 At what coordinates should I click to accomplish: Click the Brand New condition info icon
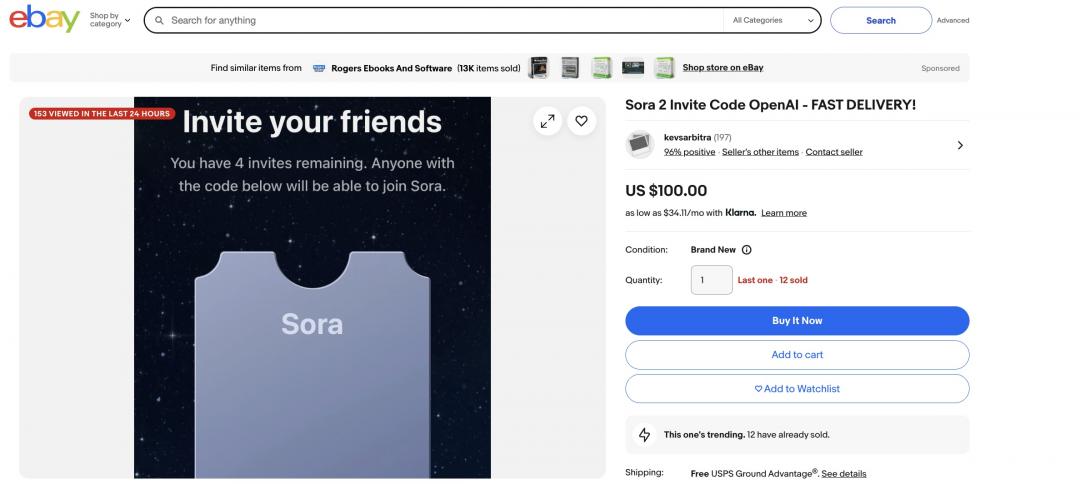point(746,250)
